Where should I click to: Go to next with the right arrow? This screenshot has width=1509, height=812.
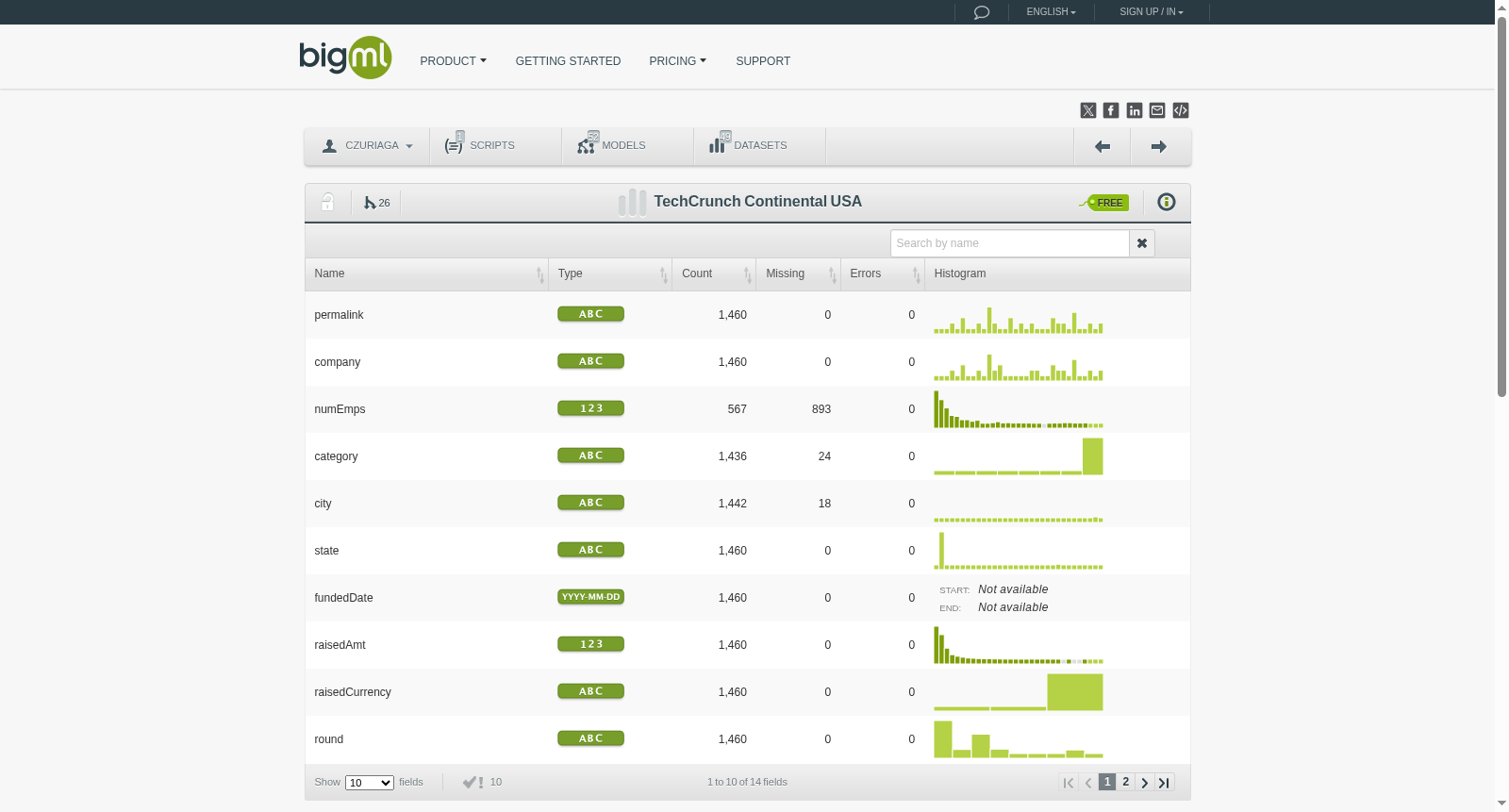[x=1159, y=146]
